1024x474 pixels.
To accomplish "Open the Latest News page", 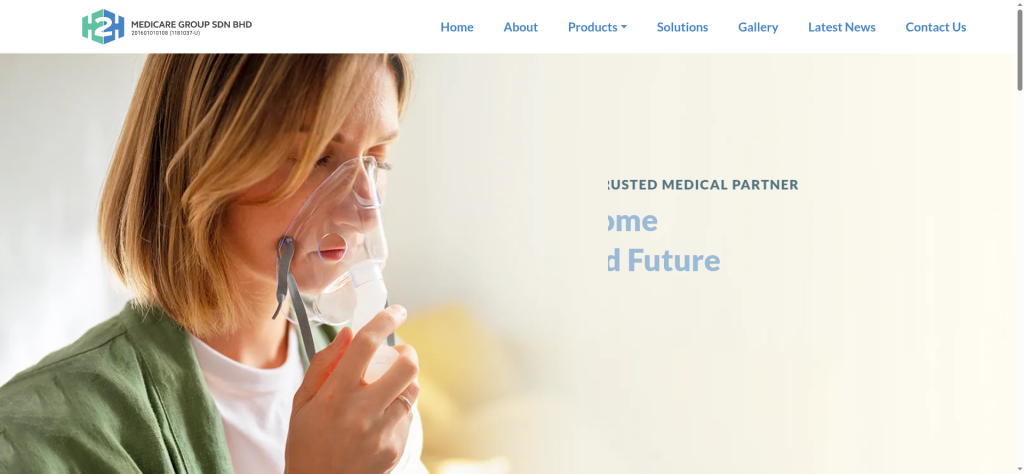I will coord(842,27).
